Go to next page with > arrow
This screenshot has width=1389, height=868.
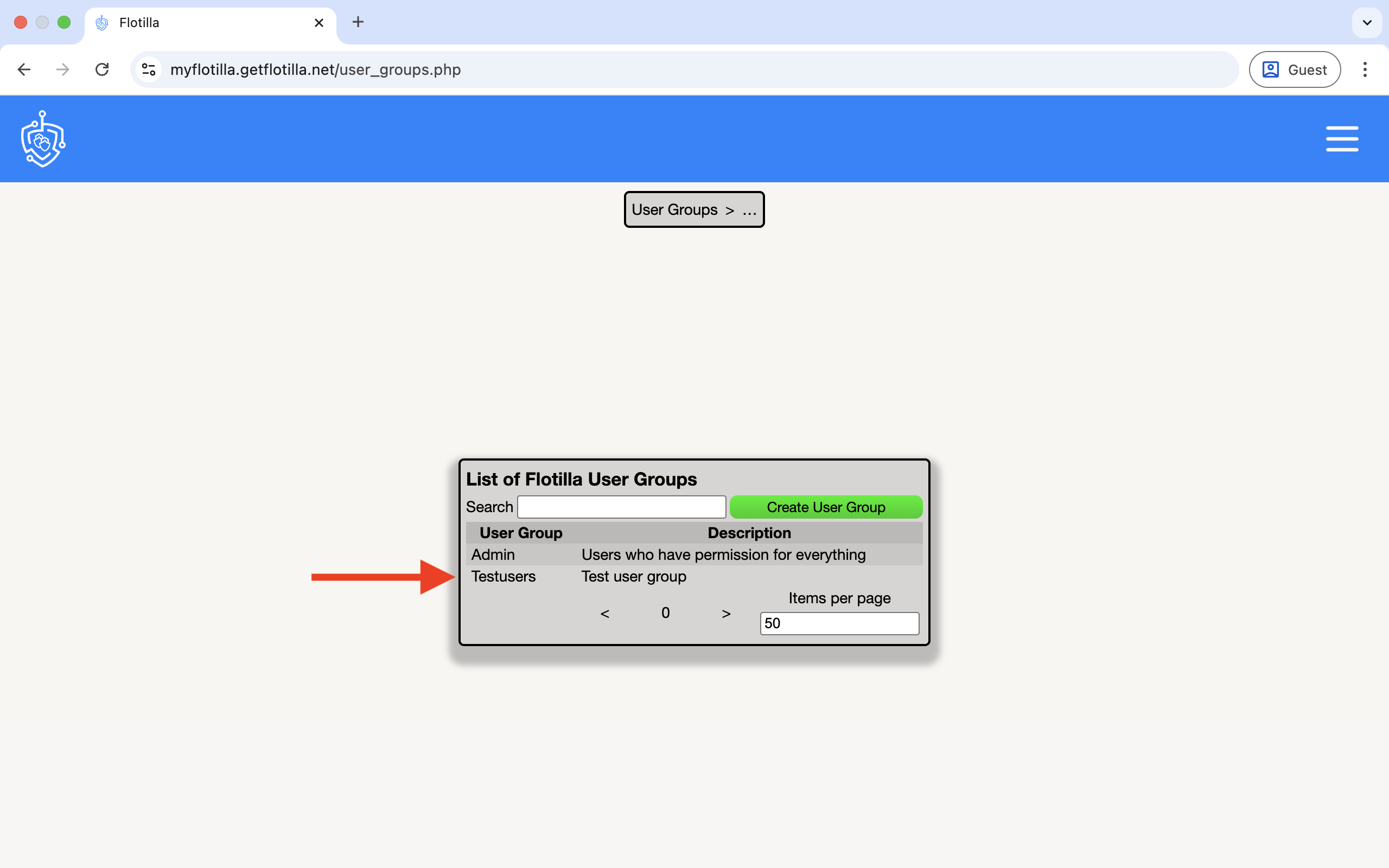725,614
